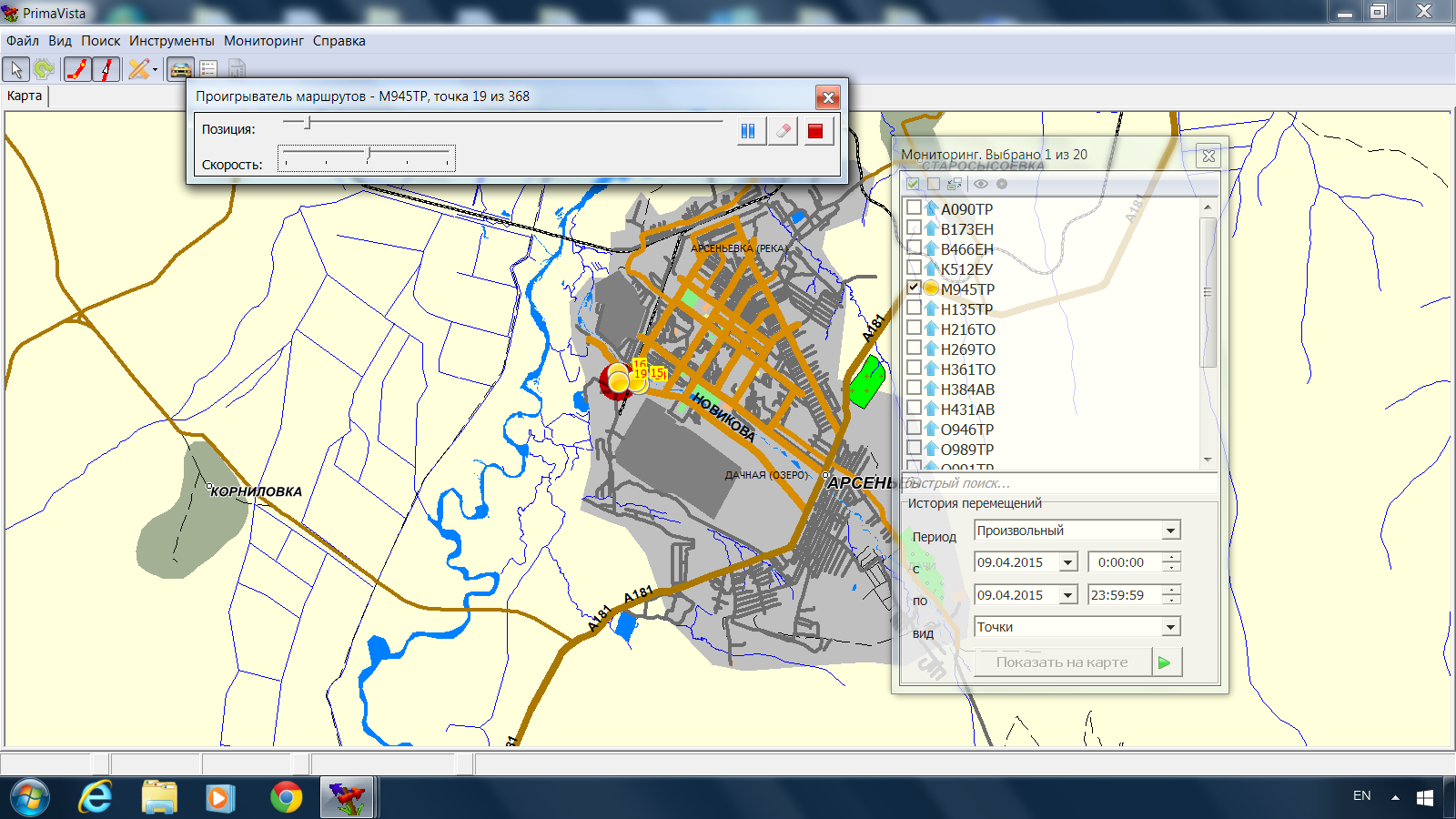
Task: Open the start date picker dropdown
Action: point(1068,562)
